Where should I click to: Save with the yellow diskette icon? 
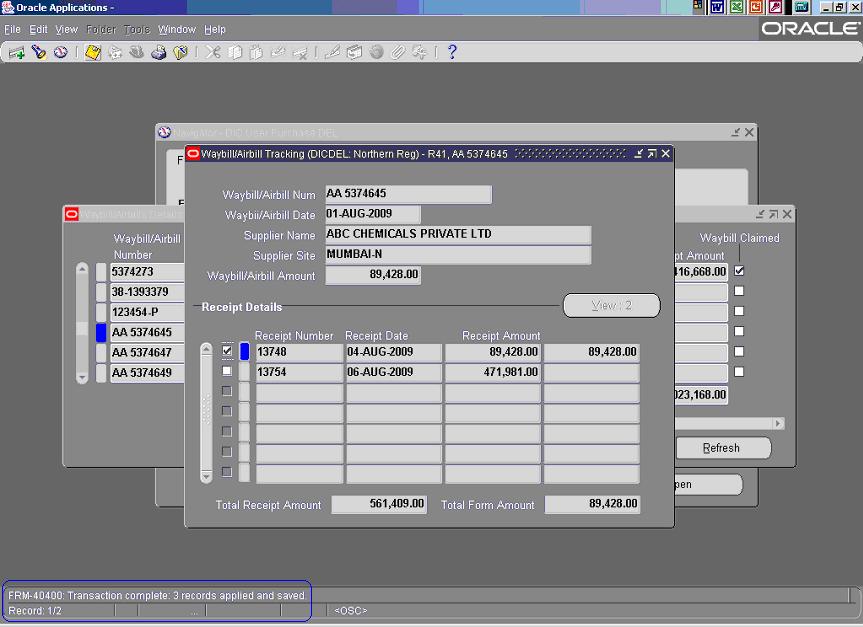pyautogui.click(x=93, y=52)
